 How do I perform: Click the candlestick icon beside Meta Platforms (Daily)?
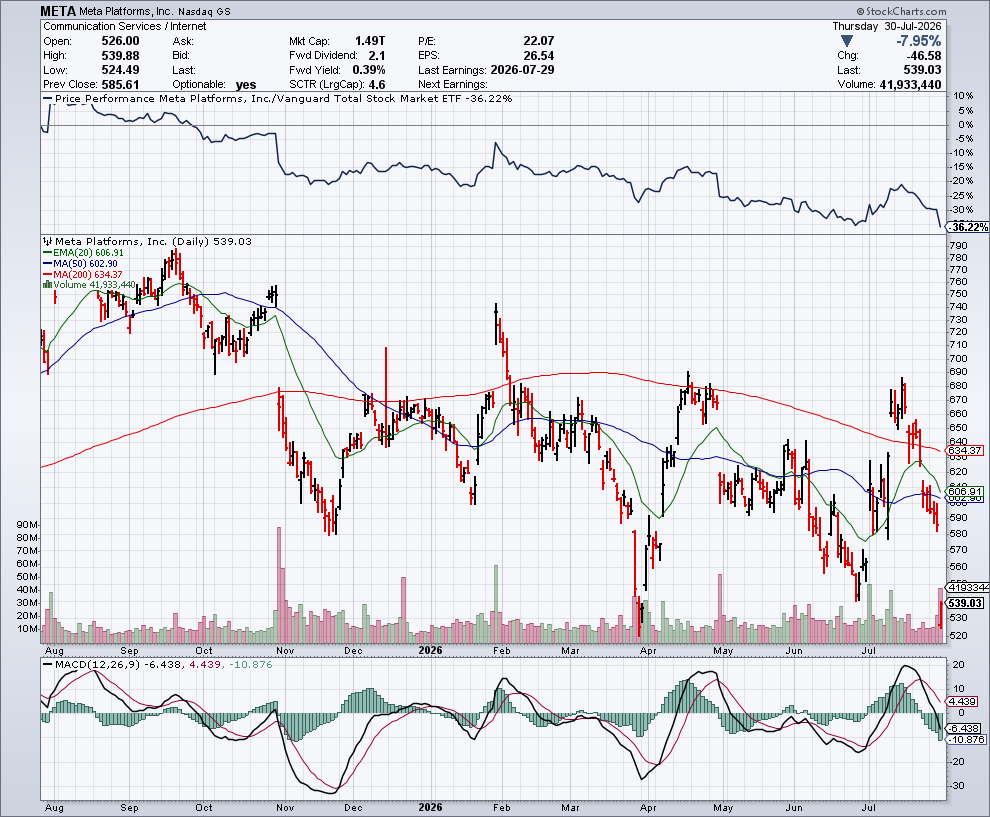tap(48, 241)
